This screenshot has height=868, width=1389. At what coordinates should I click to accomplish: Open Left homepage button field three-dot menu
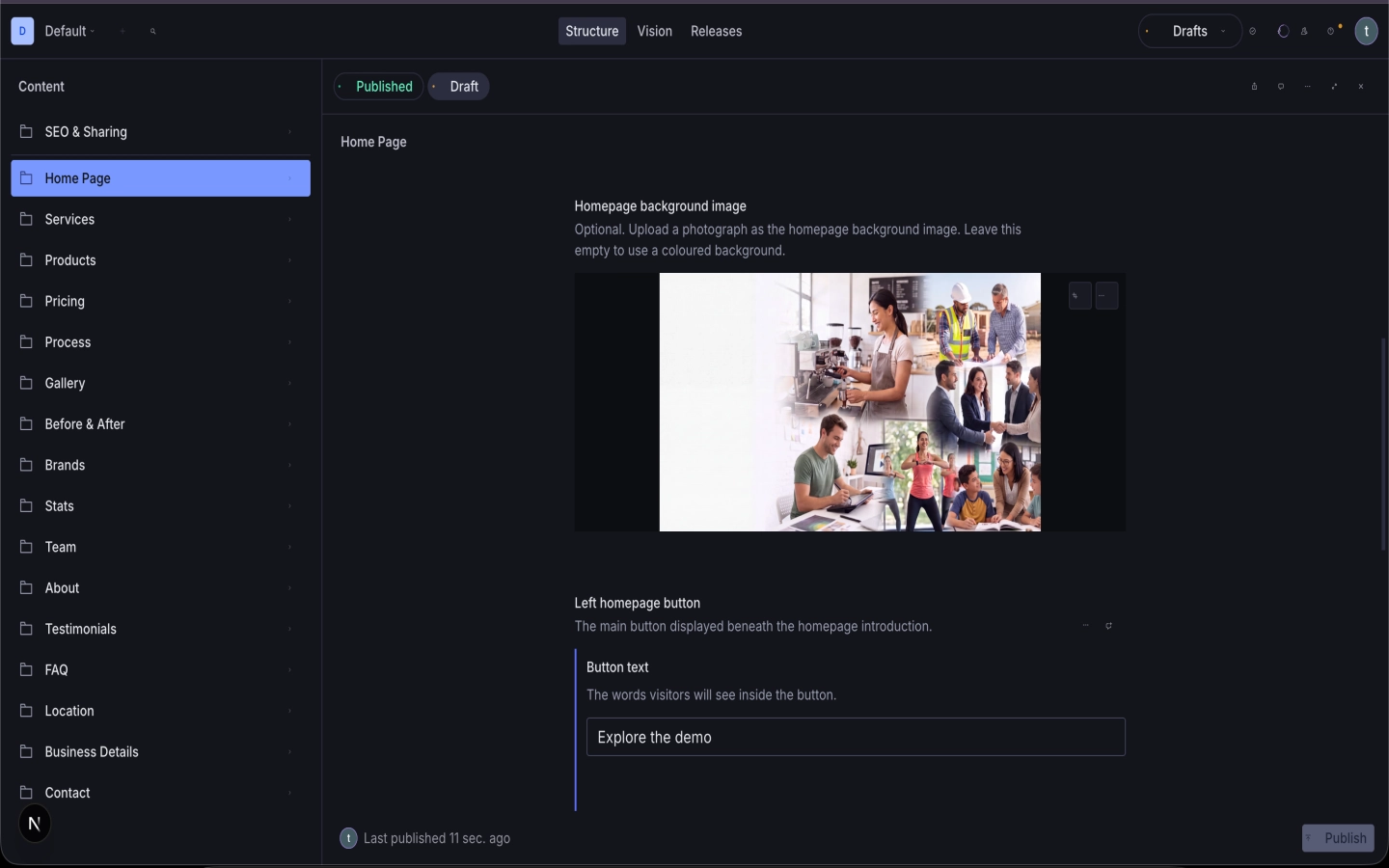(1085, 625)
